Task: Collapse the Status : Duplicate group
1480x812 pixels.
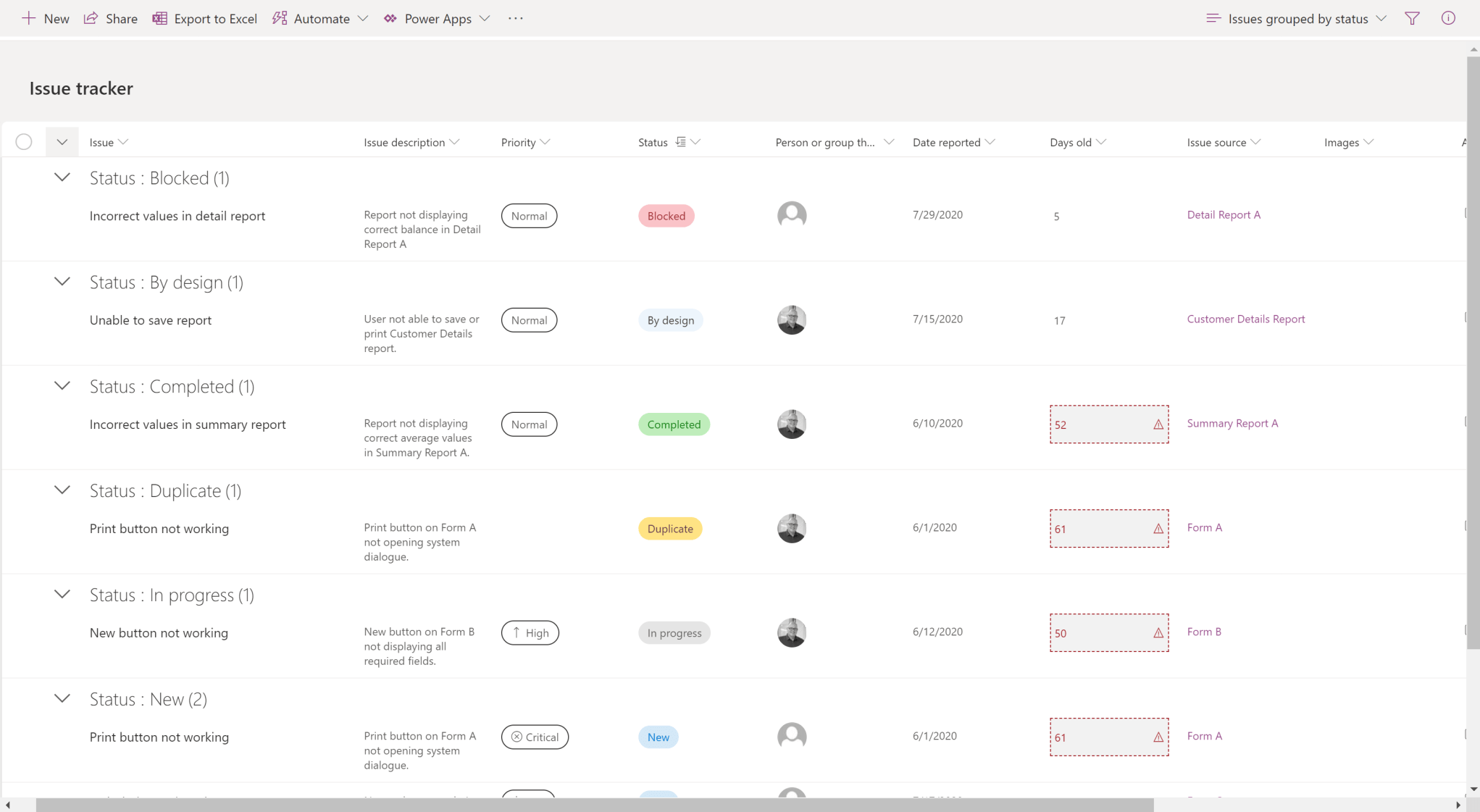Action: point(62,490)
